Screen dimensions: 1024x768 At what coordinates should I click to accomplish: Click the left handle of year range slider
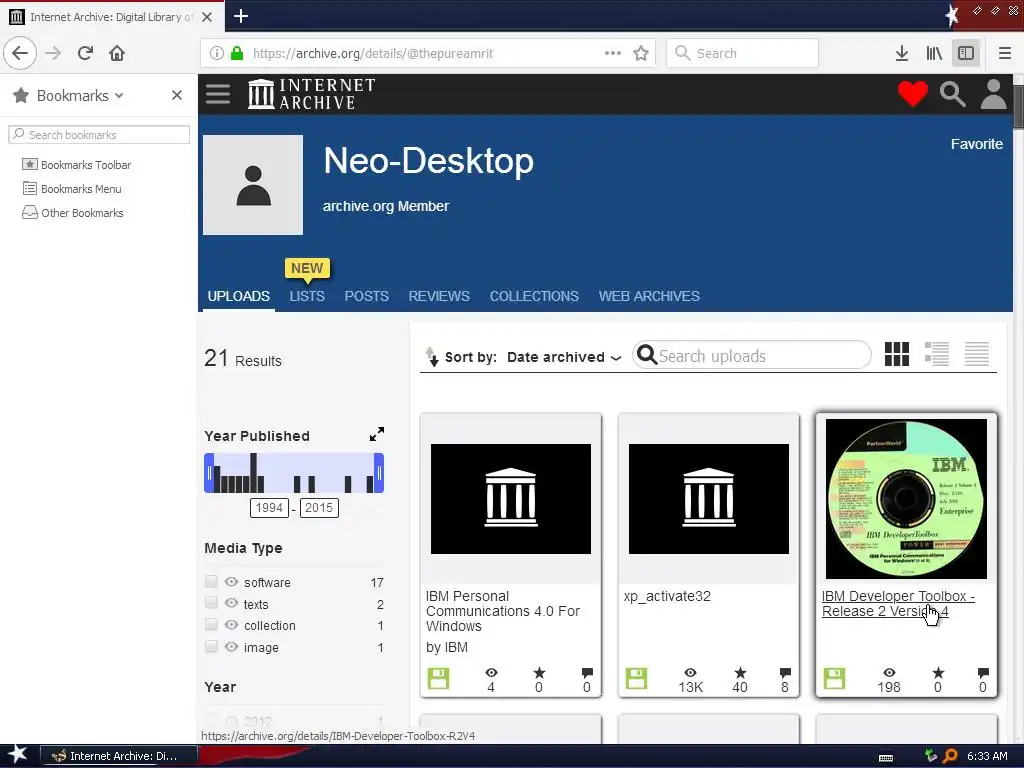[x=209, y=473]
